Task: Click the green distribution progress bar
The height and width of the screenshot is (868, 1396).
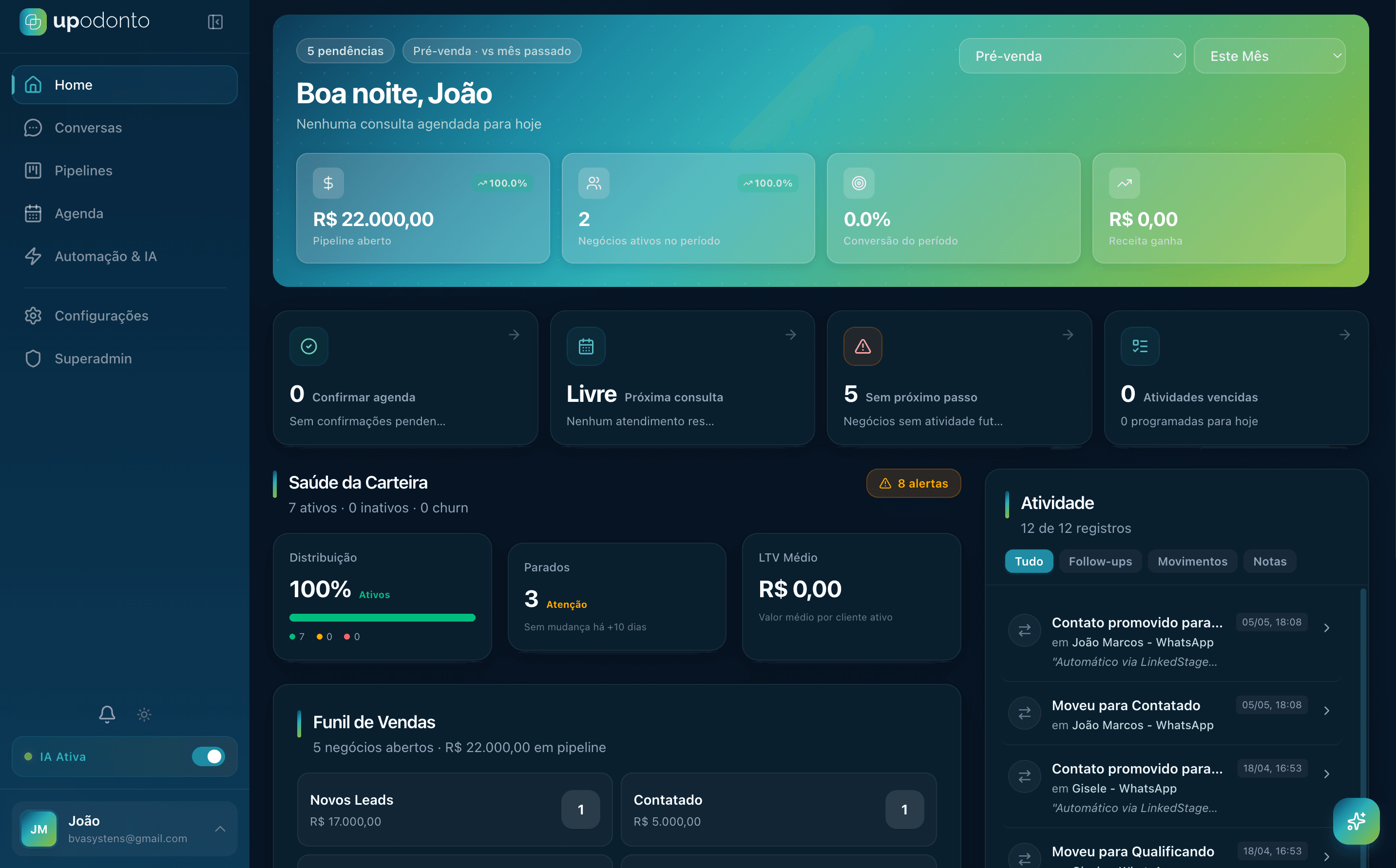Action: pyautogui.click(x=382, y=618)
